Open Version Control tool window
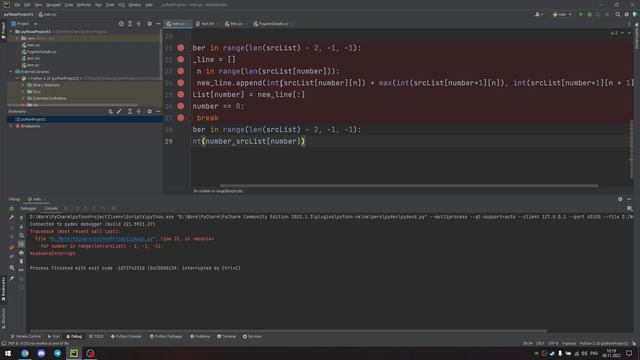The image size is (640, 360). tap(25, 337)
